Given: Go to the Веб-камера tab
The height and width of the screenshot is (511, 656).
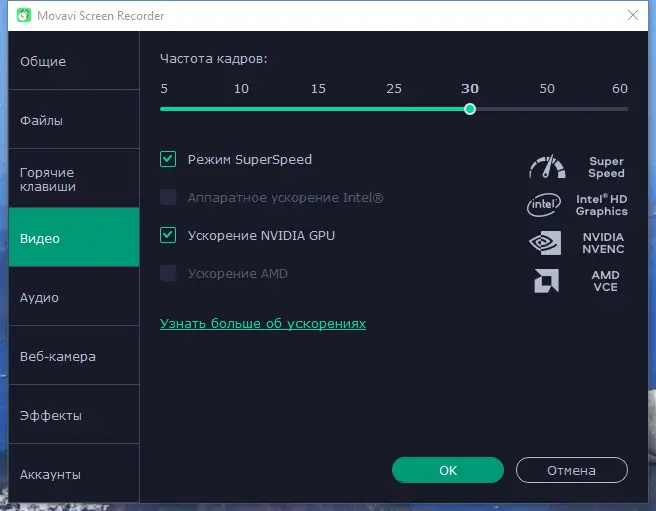Looking at the screenshot, I should pos(73,356).
